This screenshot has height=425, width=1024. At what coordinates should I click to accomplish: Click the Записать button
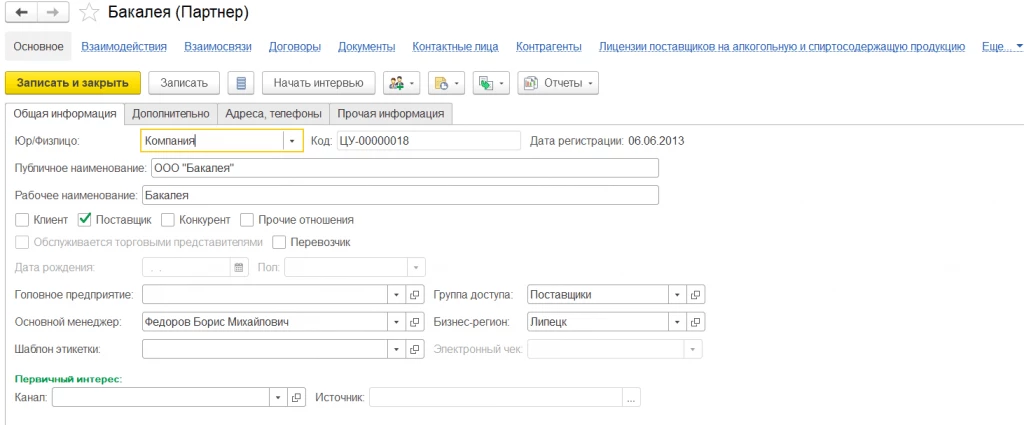(x=184, y=83)
